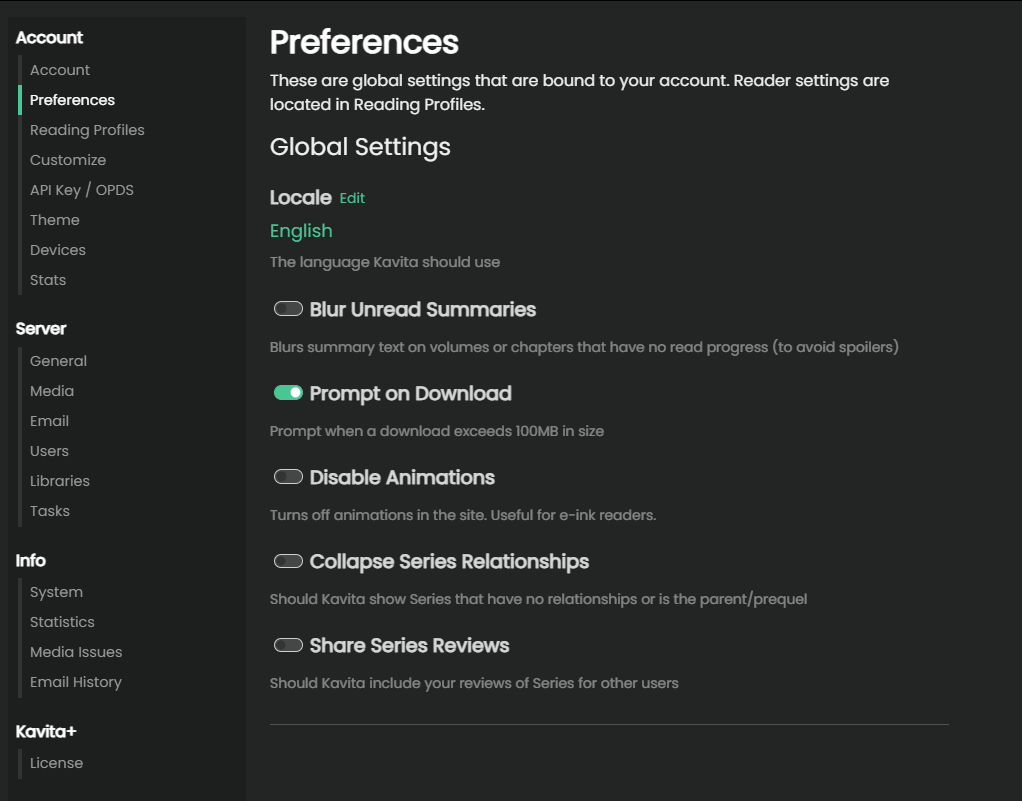
Task: Enable the Disable Animations switch
Action: click(288, 477)
